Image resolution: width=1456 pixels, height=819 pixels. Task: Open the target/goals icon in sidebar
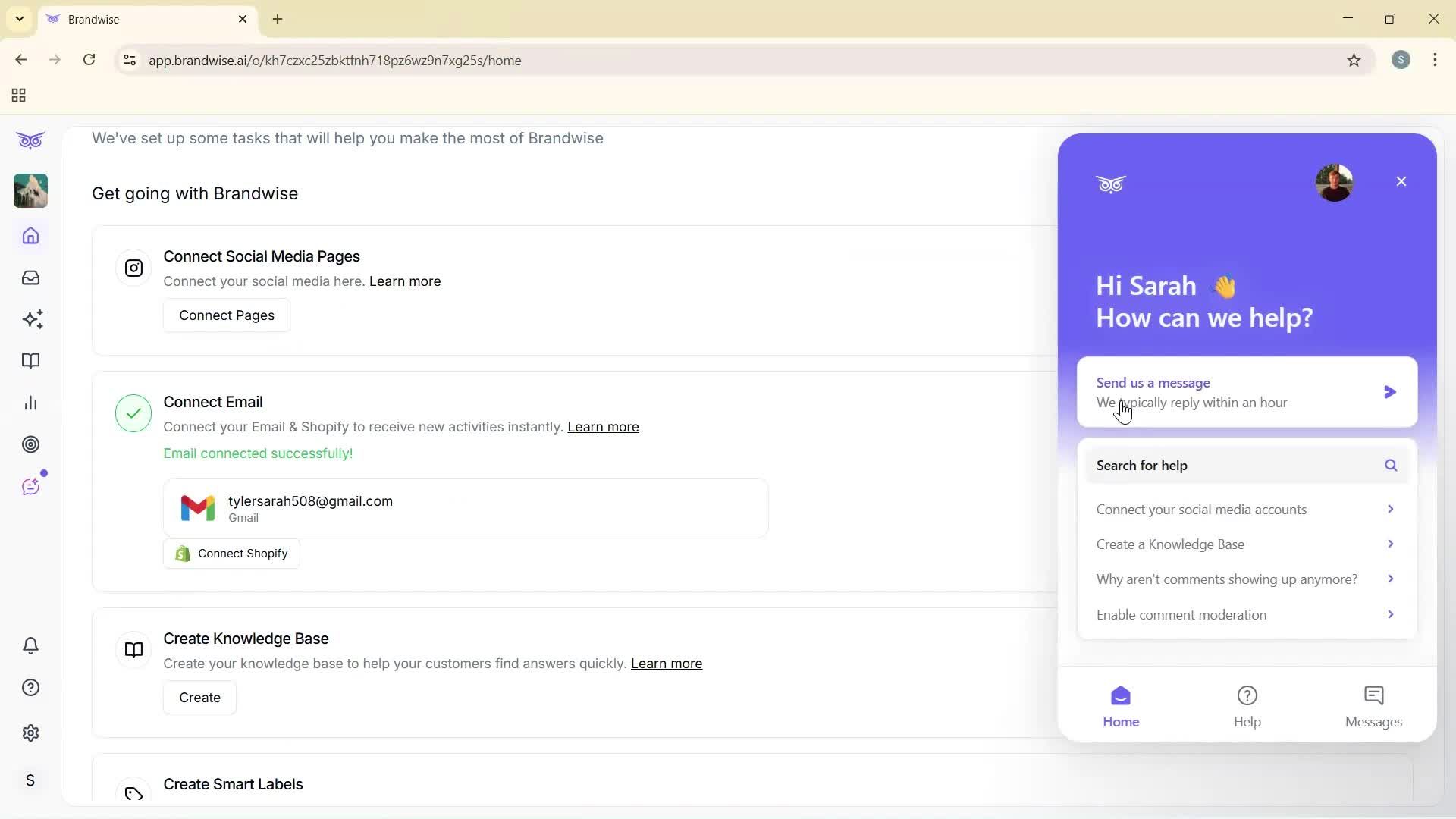tap(30, 444)
